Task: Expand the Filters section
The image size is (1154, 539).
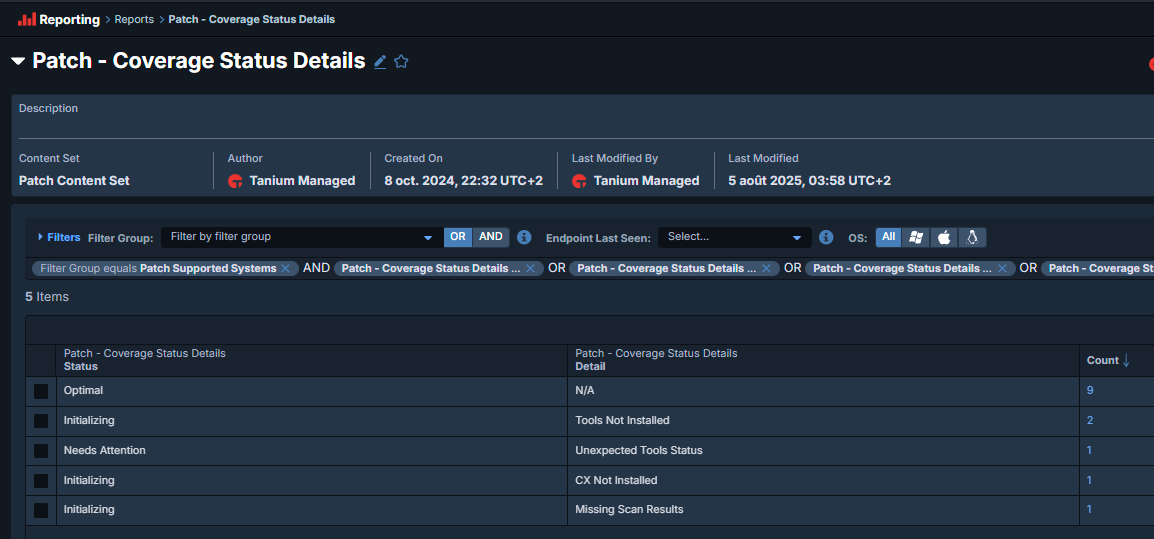Action: 58,237
